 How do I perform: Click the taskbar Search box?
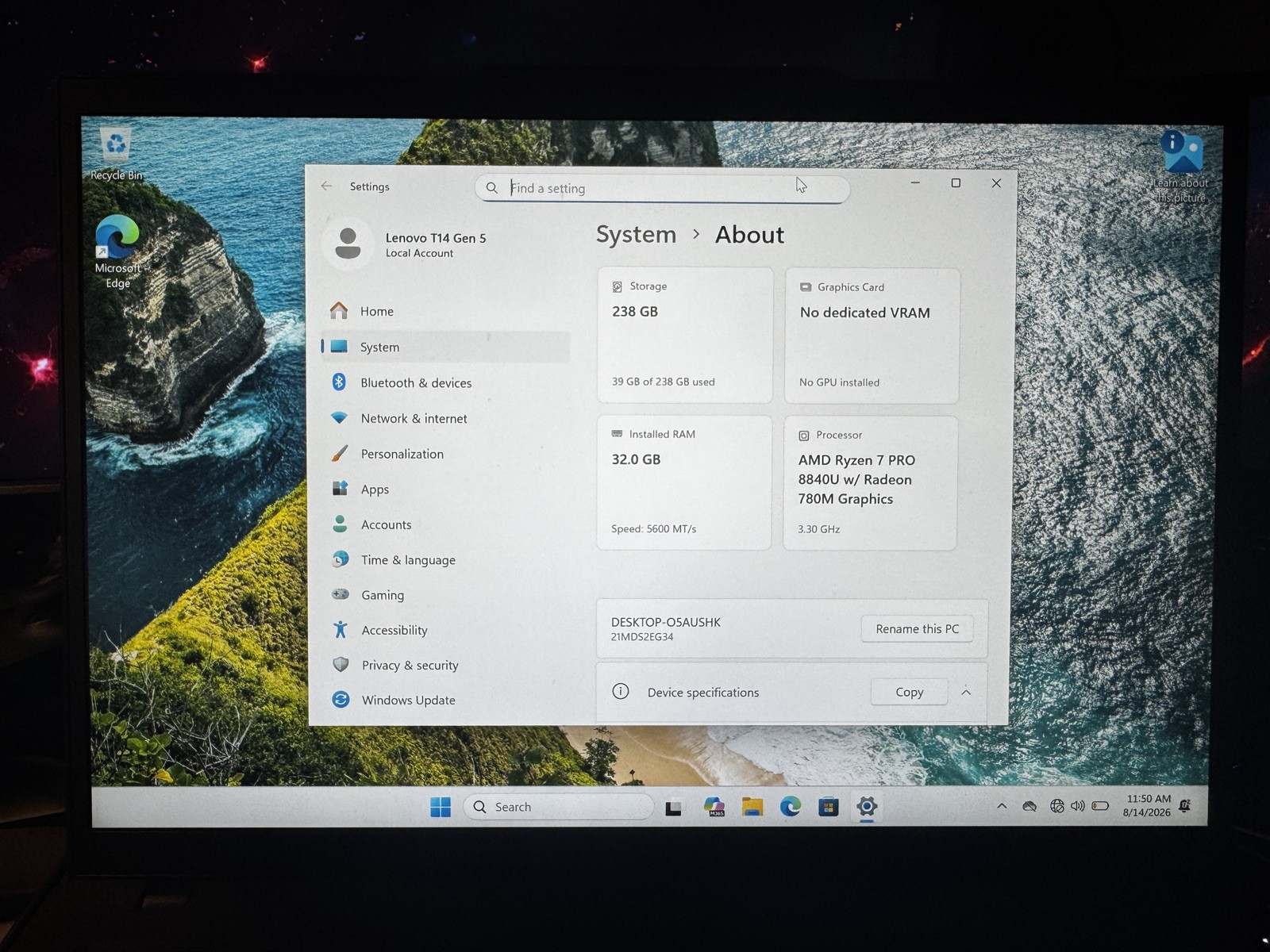click(559, 807)
